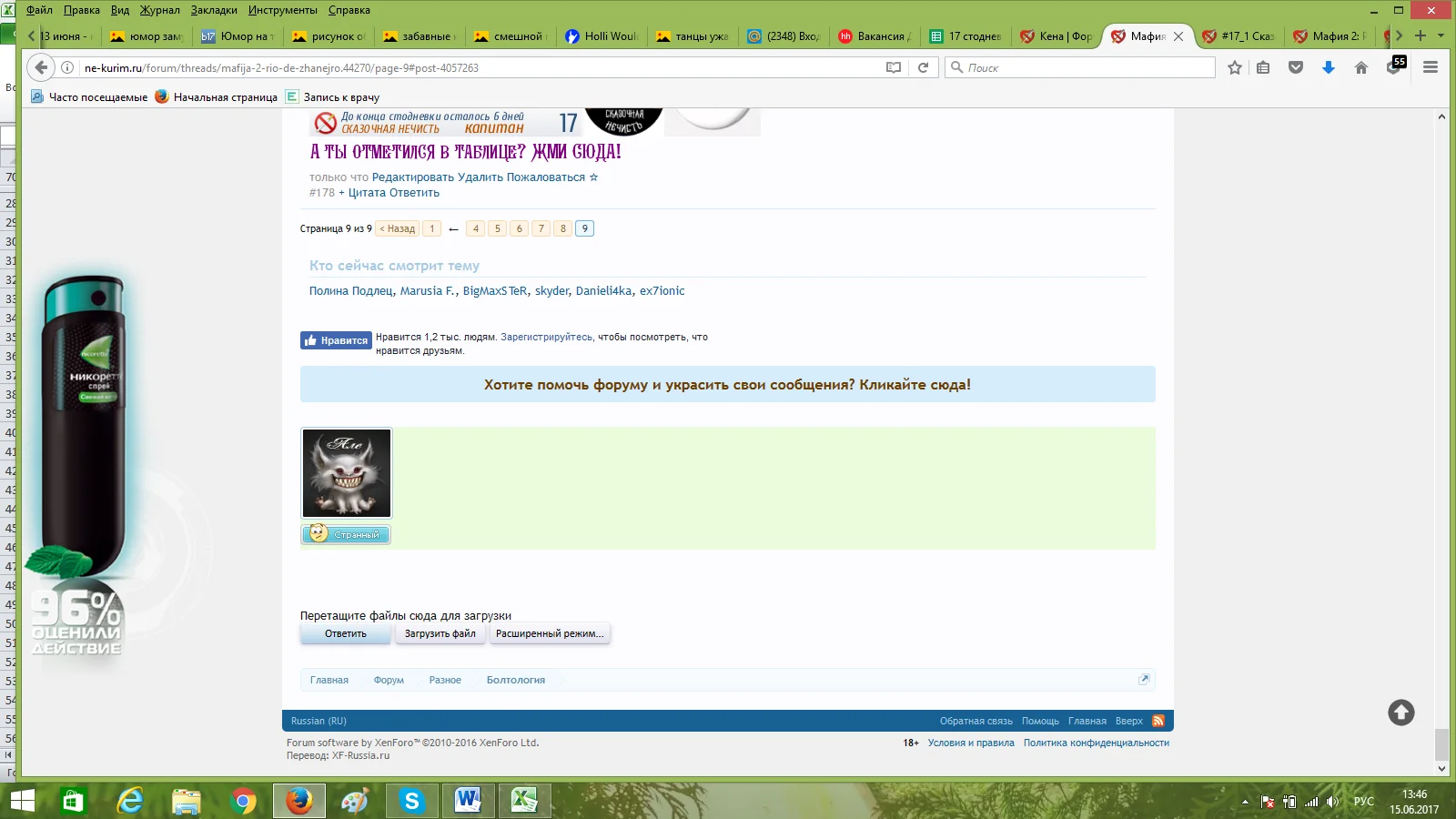Open the breadcrumb jump icon at right
The height and width of the screenshot is (819, 1456).
tap(1144, 679)
